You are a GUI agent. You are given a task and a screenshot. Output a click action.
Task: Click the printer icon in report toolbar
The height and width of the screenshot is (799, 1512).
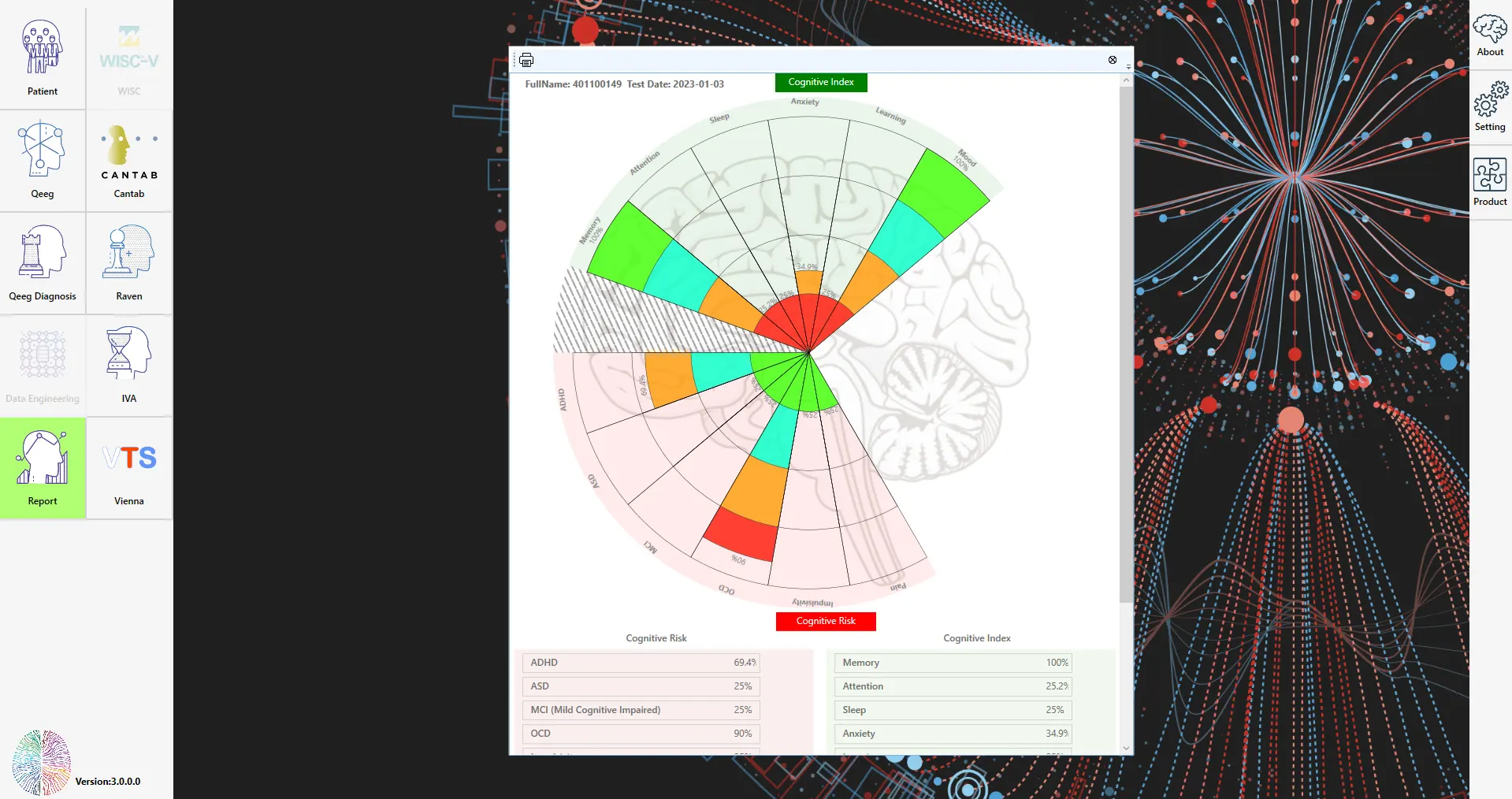(526, 60)
